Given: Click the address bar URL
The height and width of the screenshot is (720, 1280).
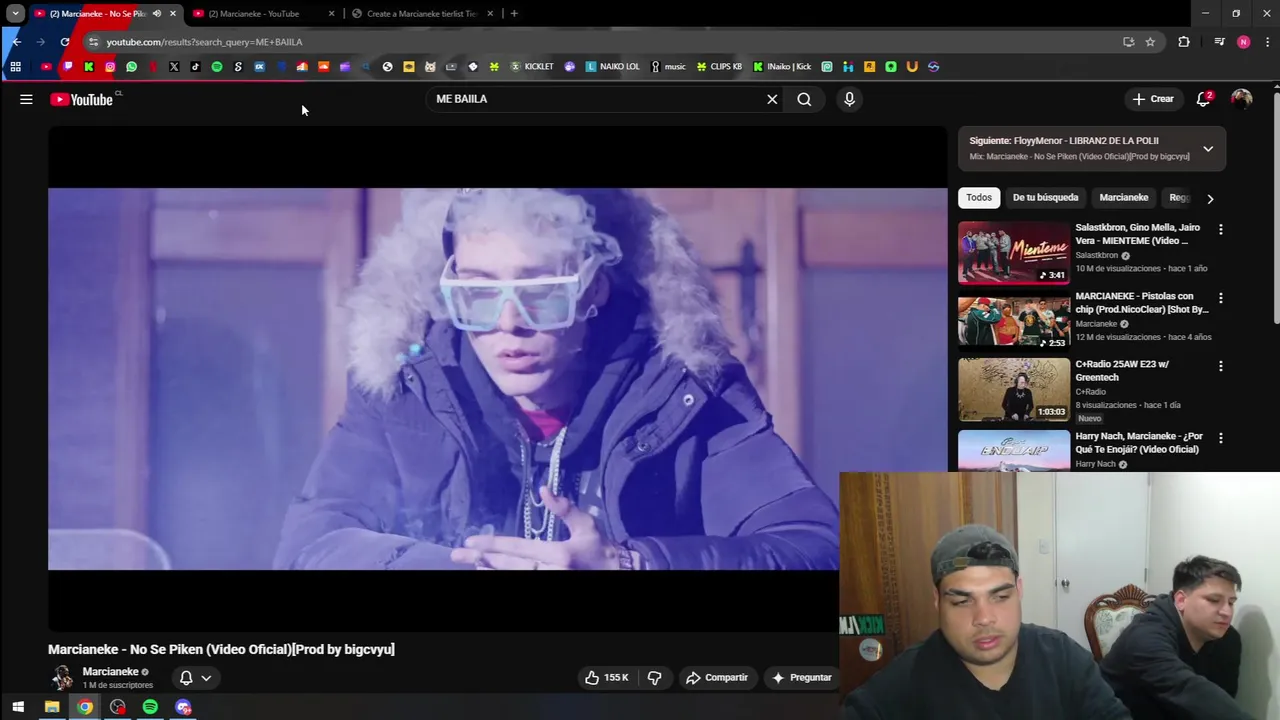Looking at the screenshot, I should (x=204, y=42).
